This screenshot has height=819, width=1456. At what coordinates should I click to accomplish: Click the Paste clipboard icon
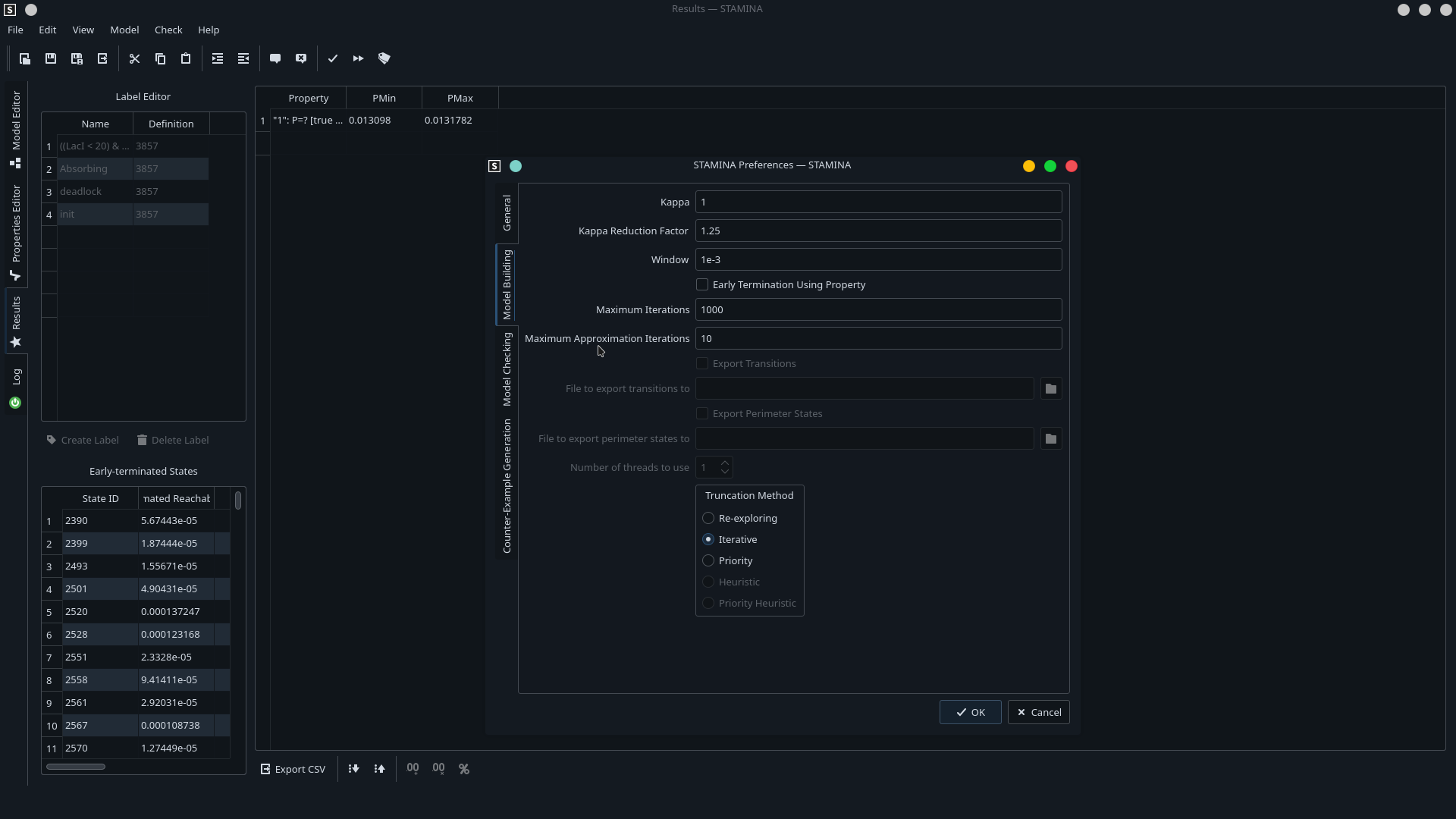pyautogui.click(x=186, y=58)
